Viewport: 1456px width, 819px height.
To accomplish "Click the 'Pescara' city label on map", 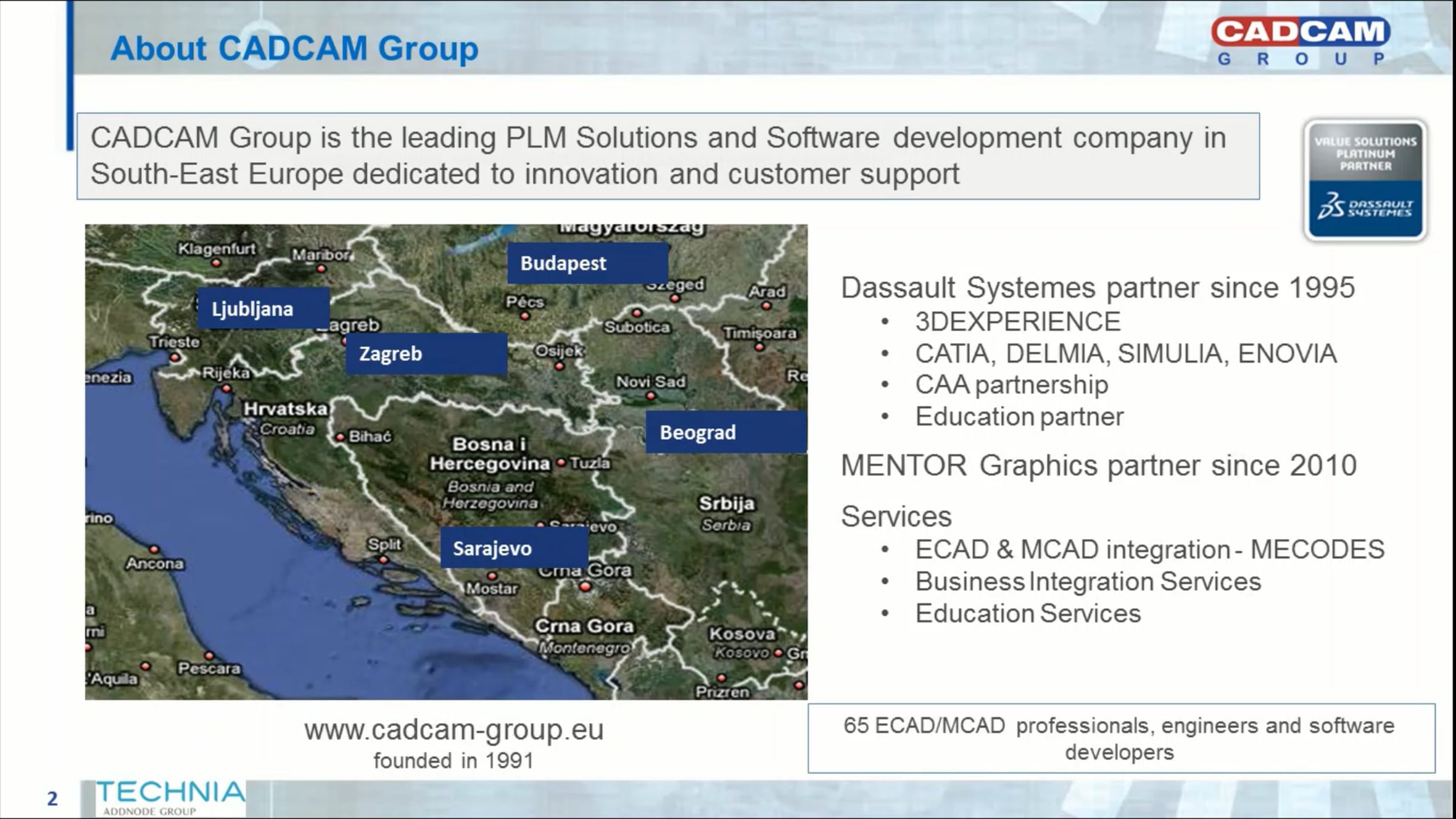I will pos(209,669).
